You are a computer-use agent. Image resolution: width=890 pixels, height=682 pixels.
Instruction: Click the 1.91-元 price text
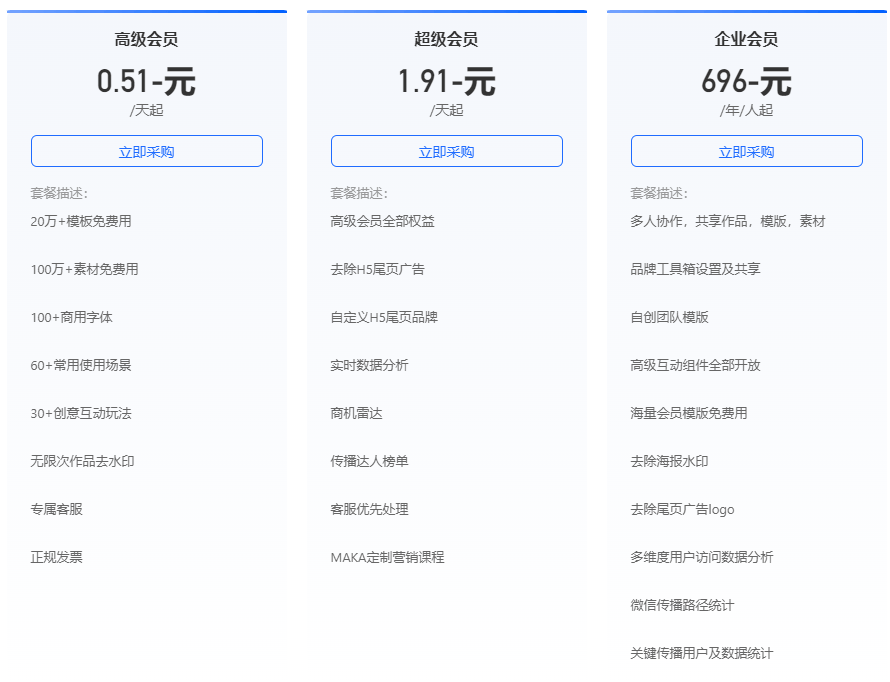pyautogui.click(x=446, y=80)
